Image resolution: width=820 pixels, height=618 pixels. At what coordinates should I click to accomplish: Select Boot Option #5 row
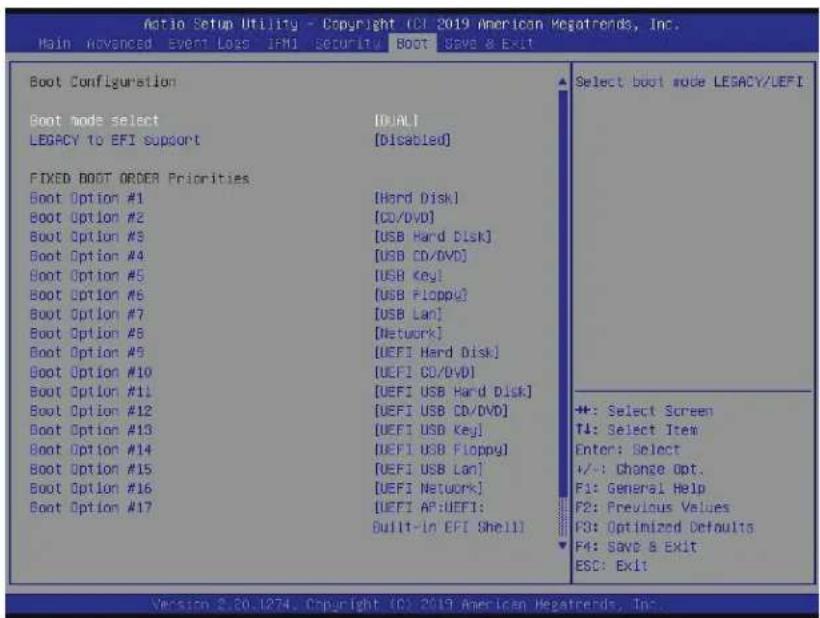(x=86, y=276)
